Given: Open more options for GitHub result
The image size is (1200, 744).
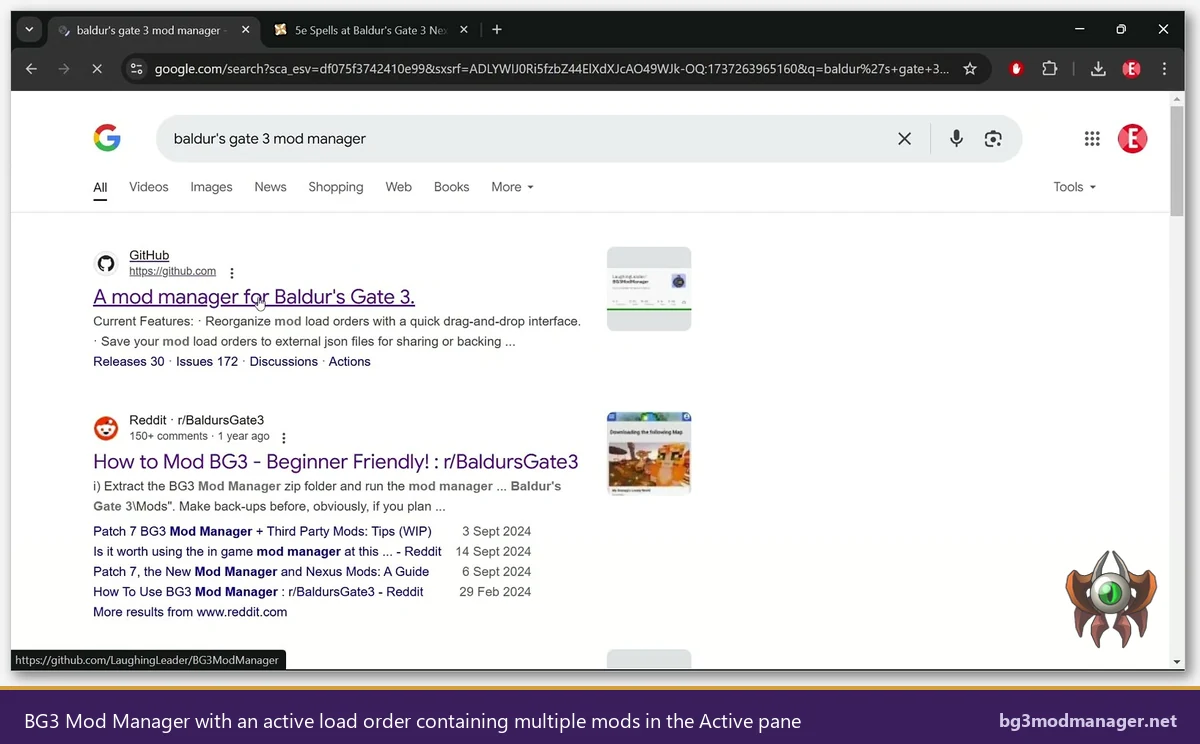Looking at the screenshot, I should pyautogui.click(x=232, y=273).
